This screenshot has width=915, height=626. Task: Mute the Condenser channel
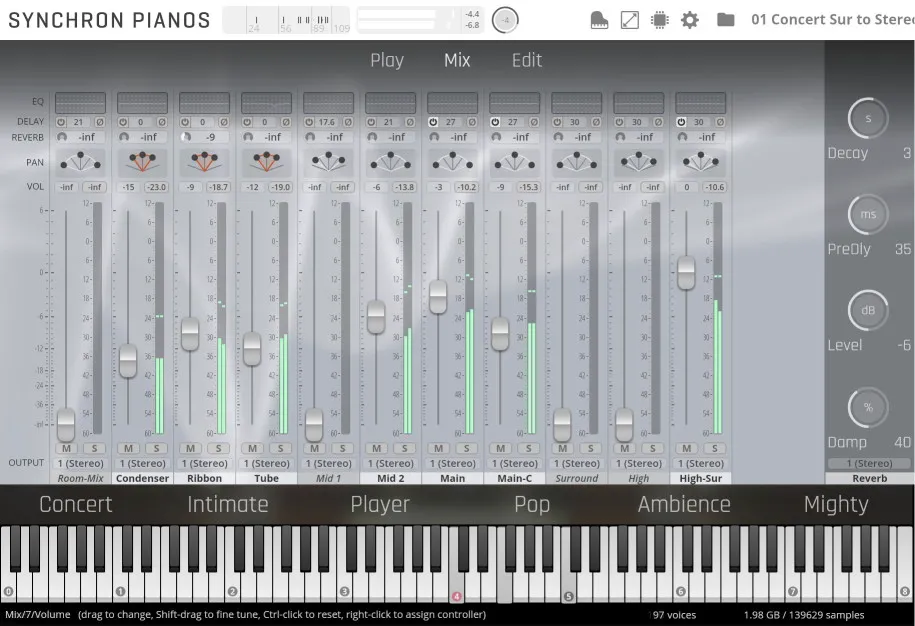coord(128,449)
